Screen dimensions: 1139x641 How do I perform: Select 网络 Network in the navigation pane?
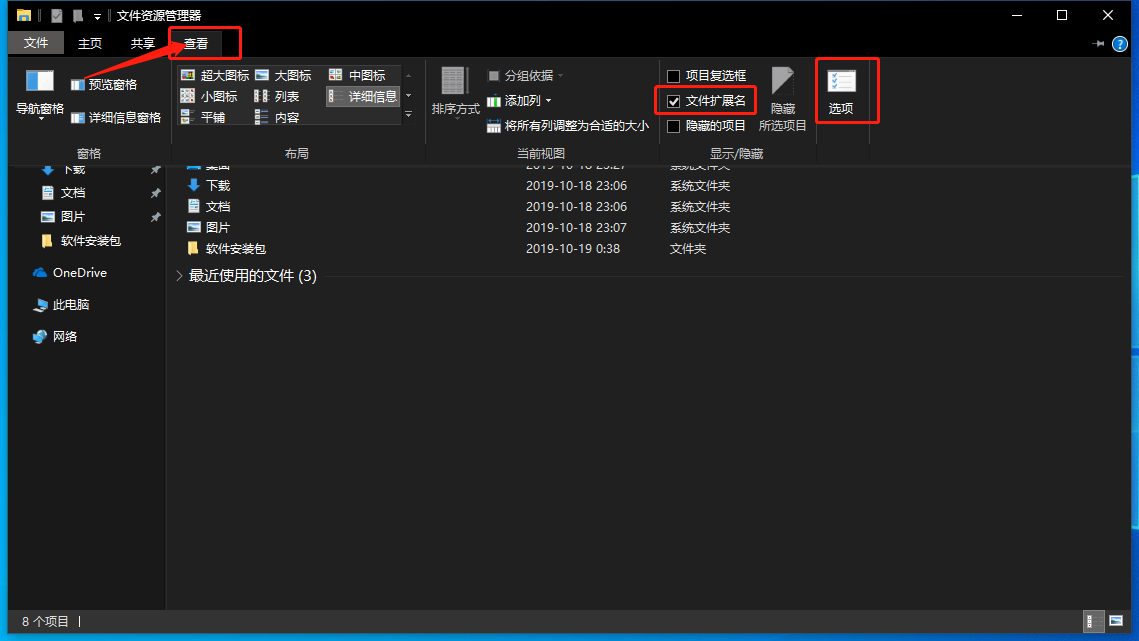[55, 337]
